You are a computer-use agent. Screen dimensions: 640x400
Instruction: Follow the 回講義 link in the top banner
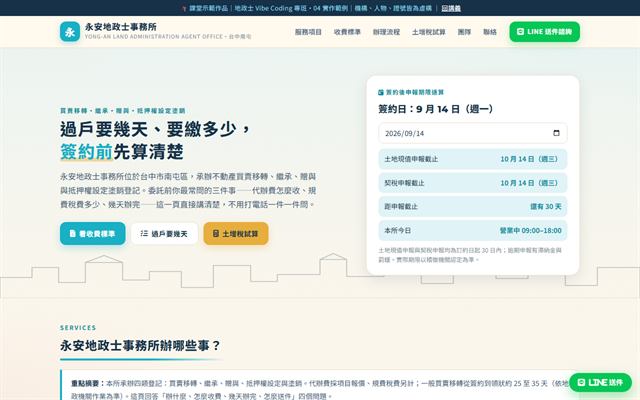451,8
